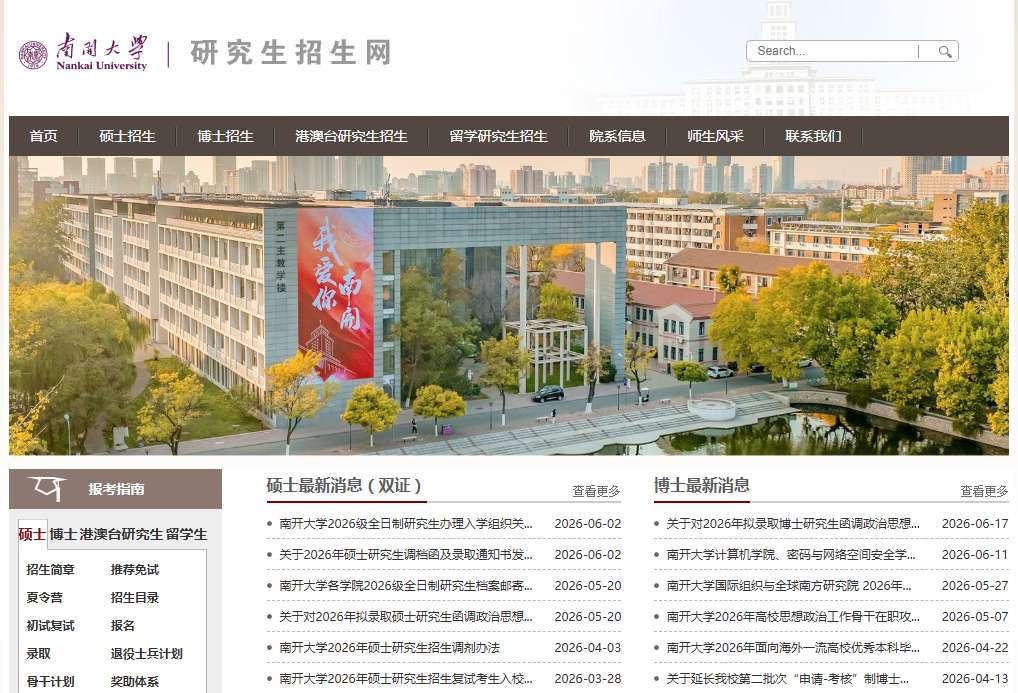Click the search magnifier icon
The width and height of the screenshot is (1018, 693).
pyautogui.click(x=945, y=51)
